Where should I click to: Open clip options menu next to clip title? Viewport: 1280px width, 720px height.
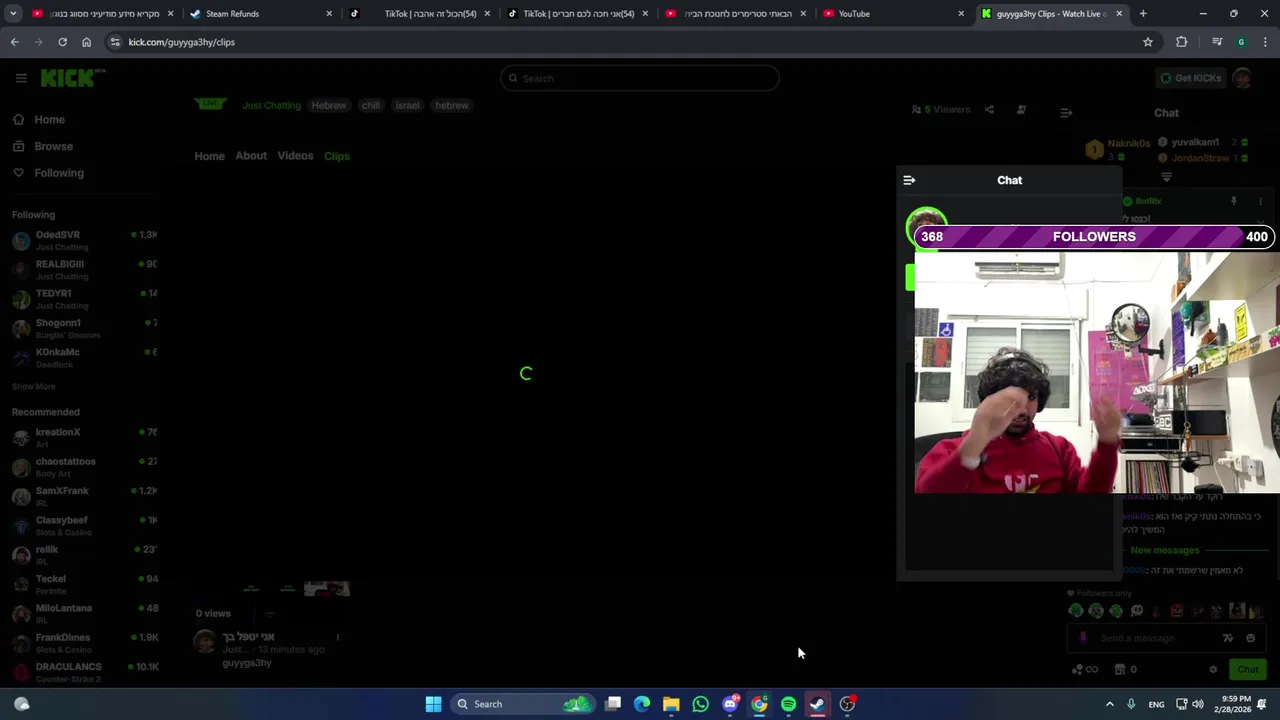click(x=337, y=637)
